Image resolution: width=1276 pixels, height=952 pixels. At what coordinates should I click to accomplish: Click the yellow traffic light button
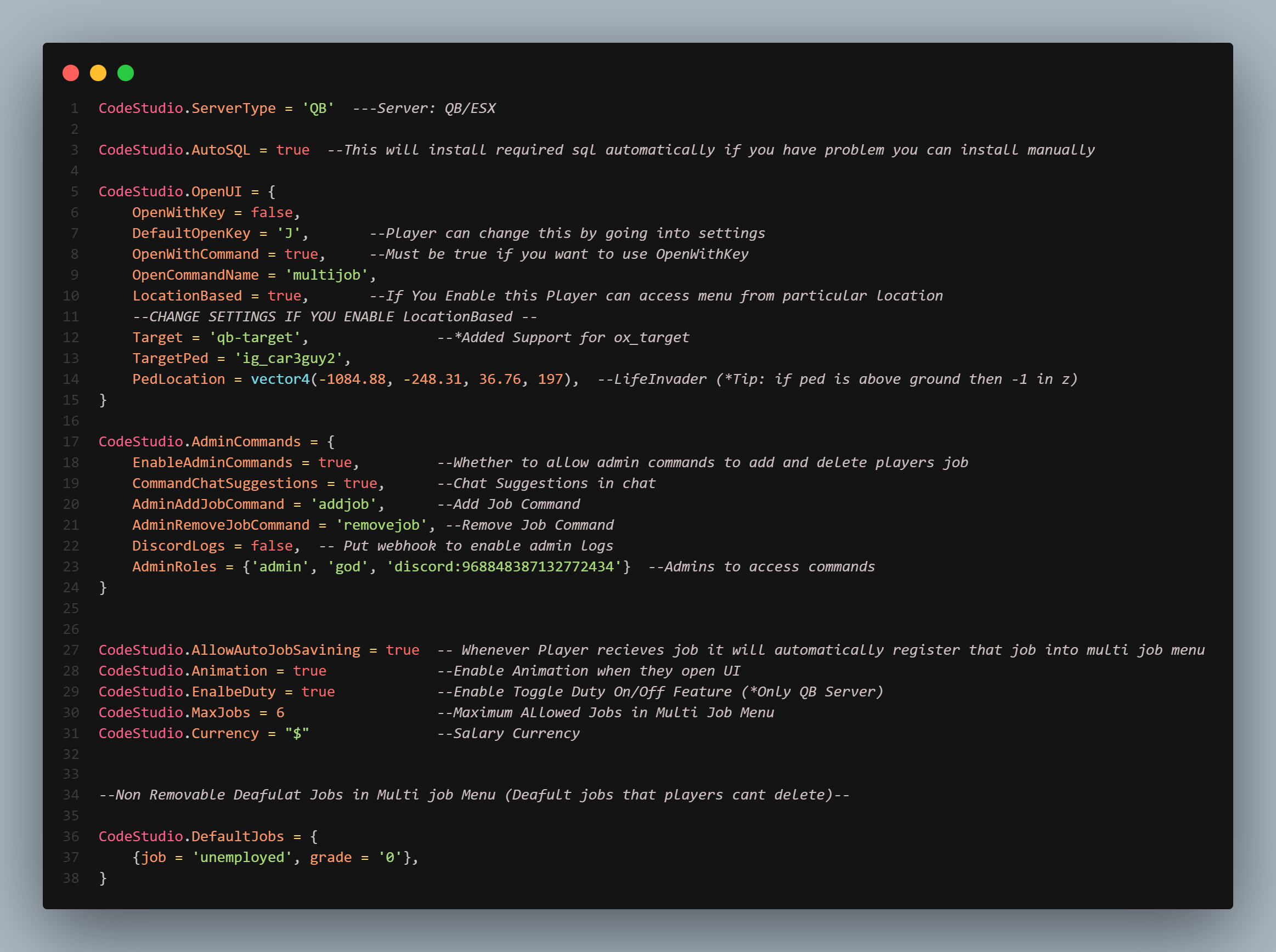pos(99,72)
